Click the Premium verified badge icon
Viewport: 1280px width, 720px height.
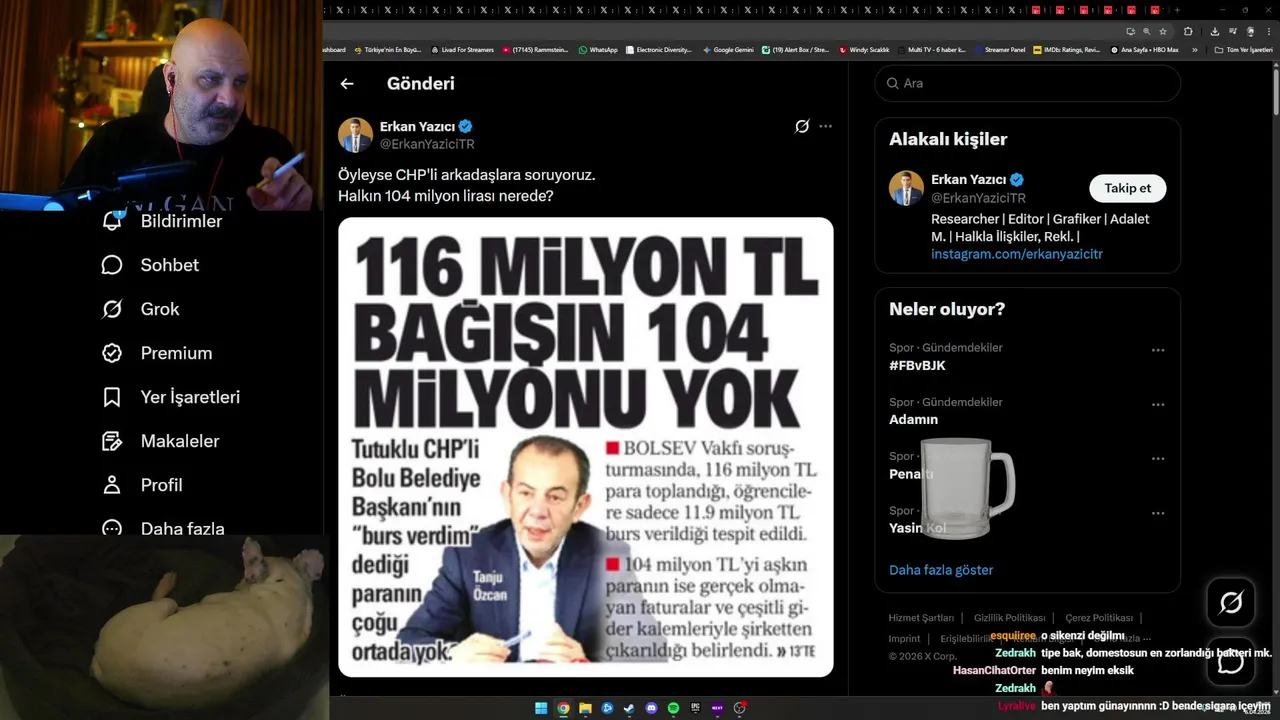(x=112, y=353)
